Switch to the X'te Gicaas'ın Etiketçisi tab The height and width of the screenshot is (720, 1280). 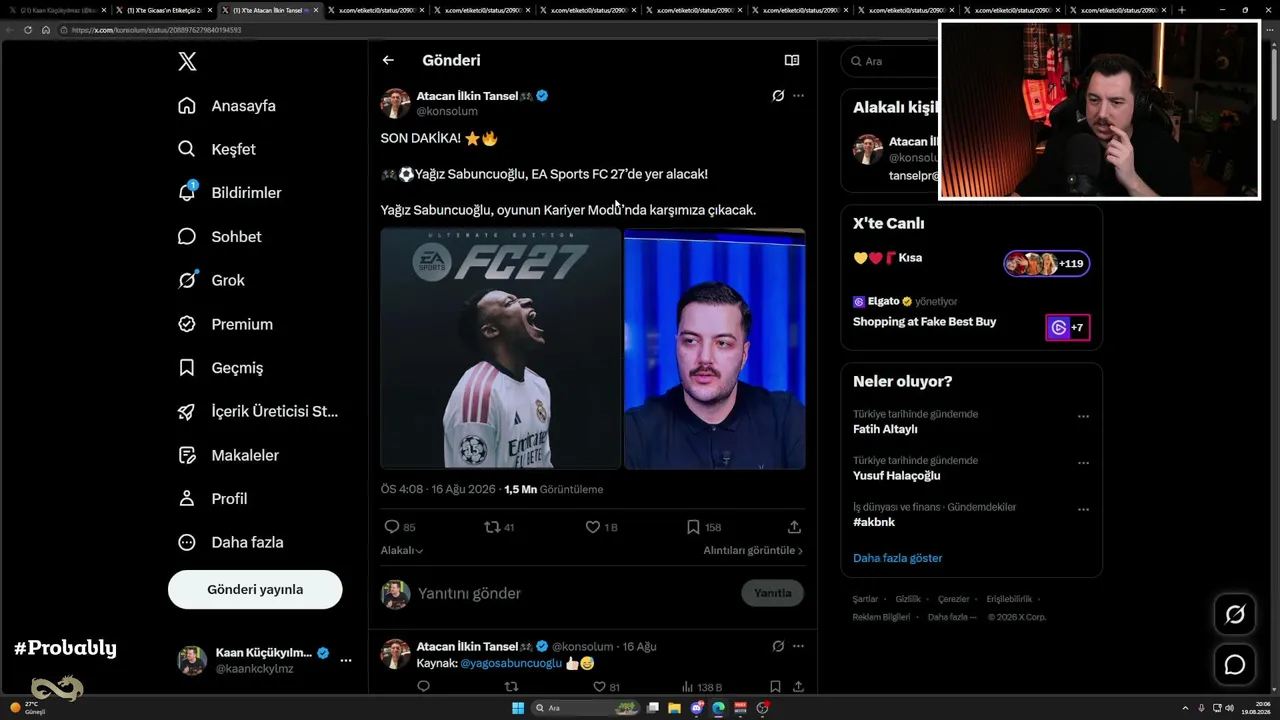pyautogui.click(x=163, y=10)
